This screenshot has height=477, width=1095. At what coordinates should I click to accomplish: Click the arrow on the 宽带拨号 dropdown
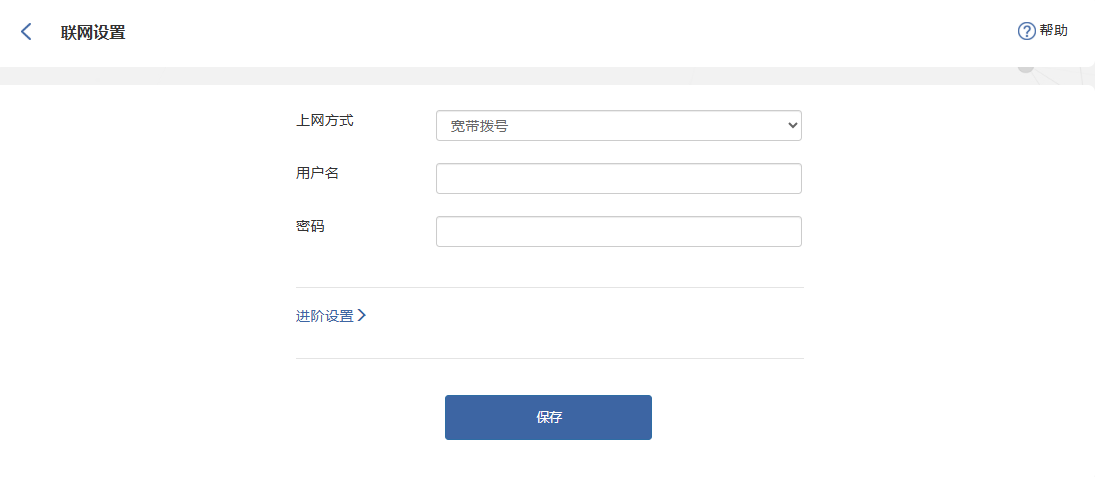792,126
